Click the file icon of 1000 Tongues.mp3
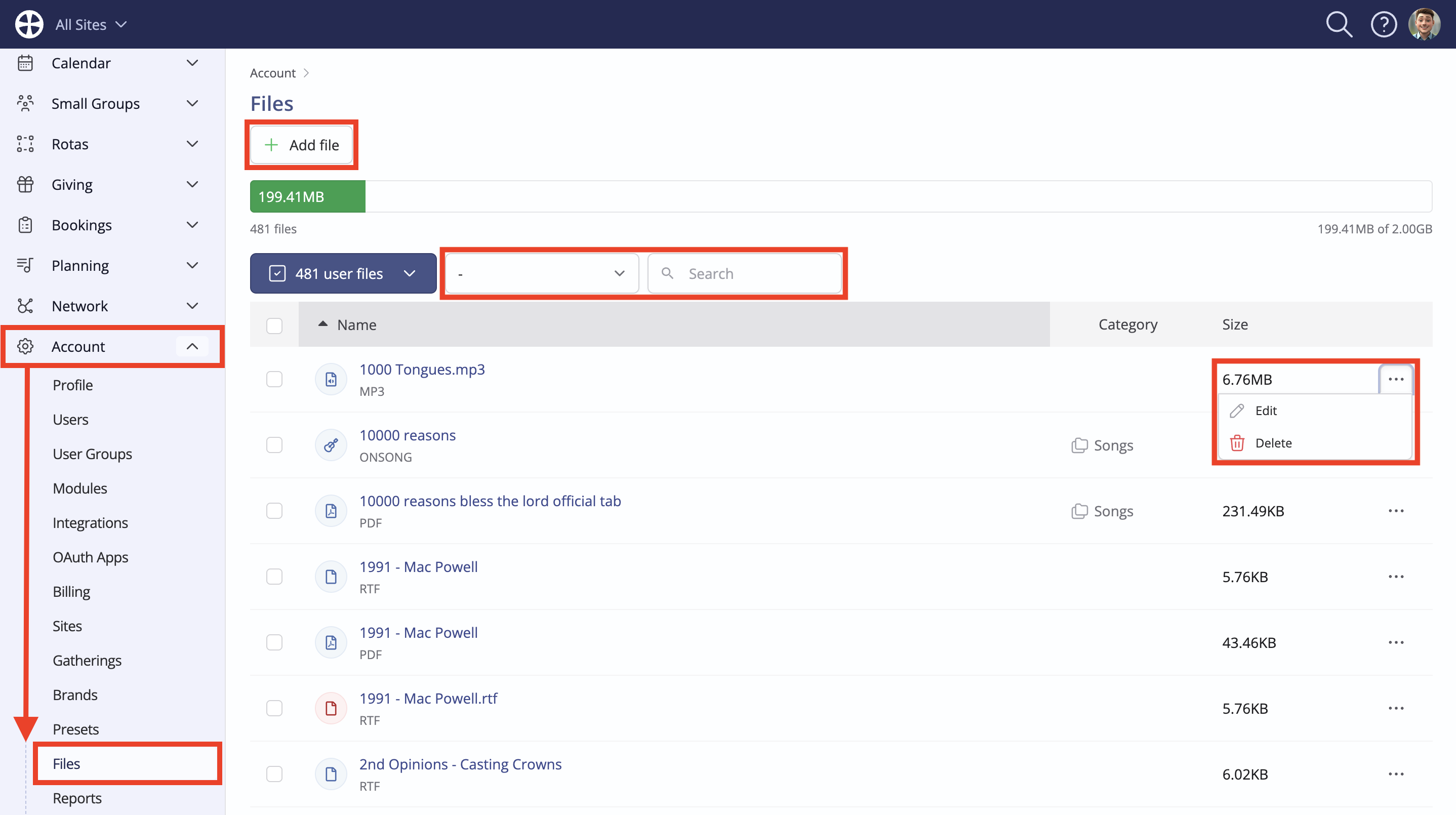Image resolution: width=1456 pixels, height=815 pixels. 331,379
